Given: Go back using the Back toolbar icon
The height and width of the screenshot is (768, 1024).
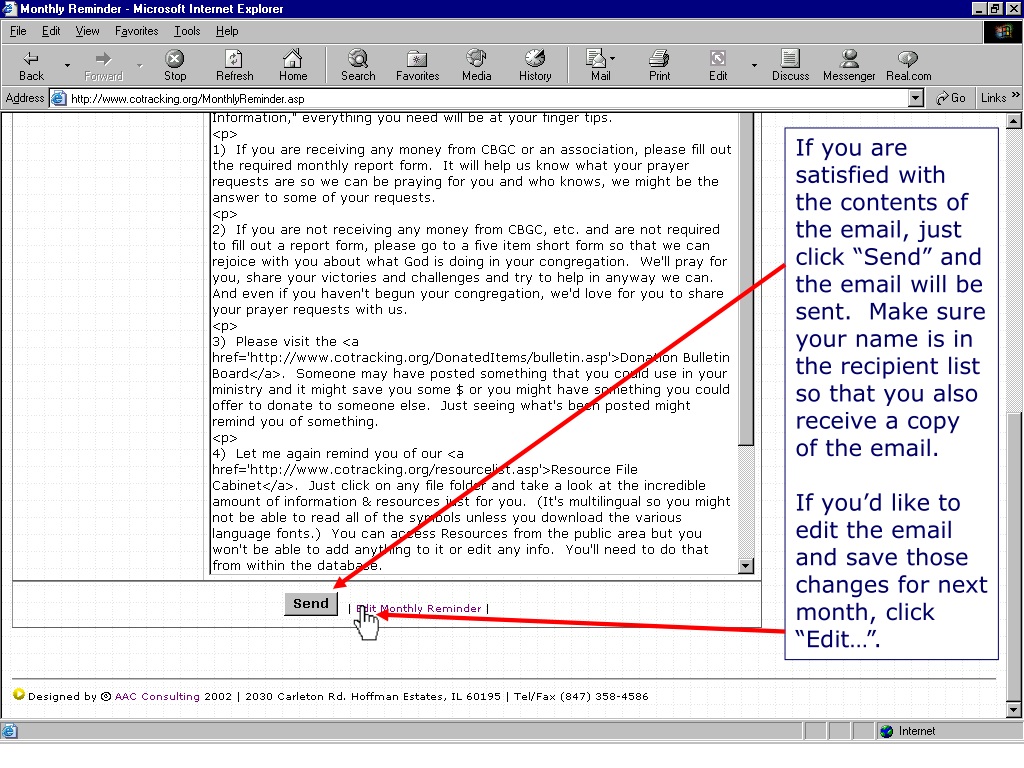Looking at the screenshot, I should point(31,65).
